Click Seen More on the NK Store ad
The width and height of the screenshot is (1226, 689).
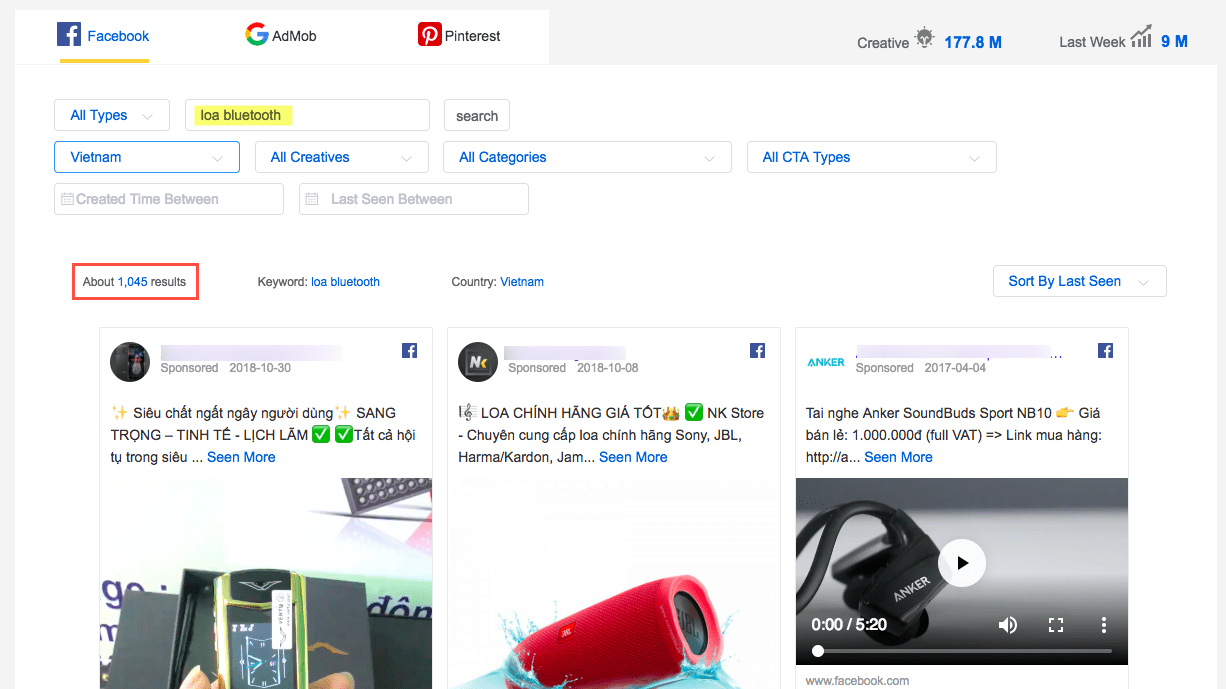[x=633, y=457]
